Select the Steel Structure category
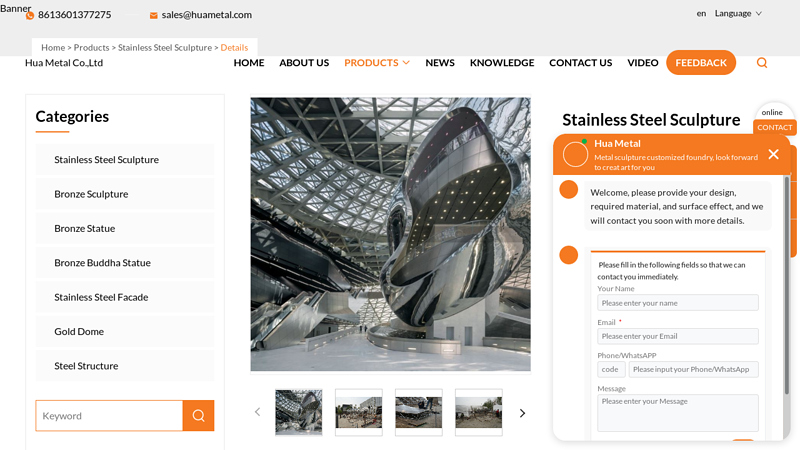 (x=125, y=366)
